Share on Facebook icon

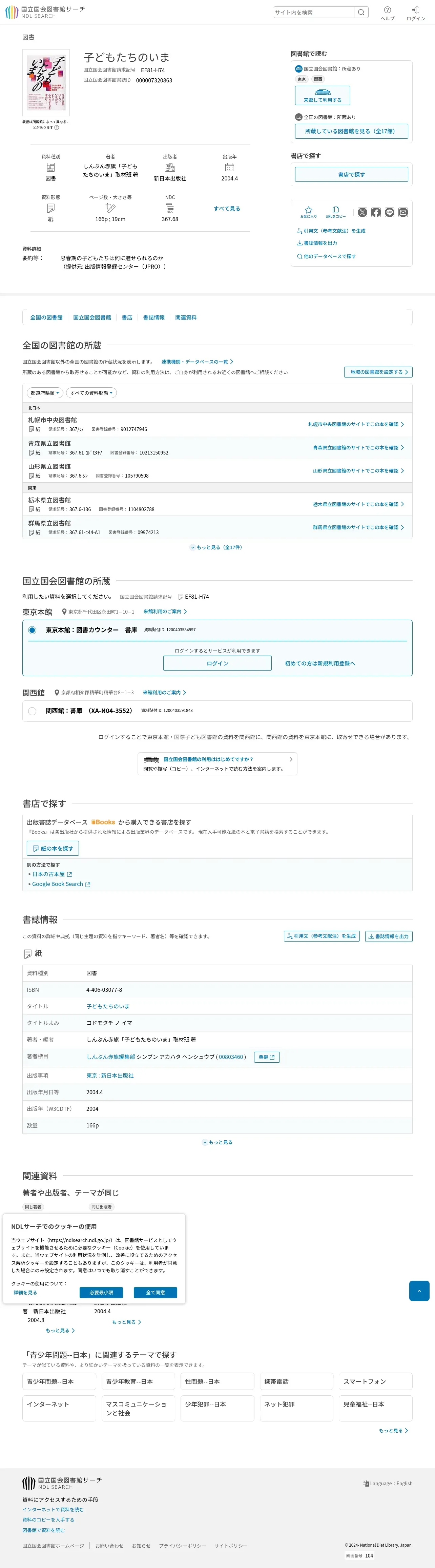pyautogui.click(x=376, y=212)
